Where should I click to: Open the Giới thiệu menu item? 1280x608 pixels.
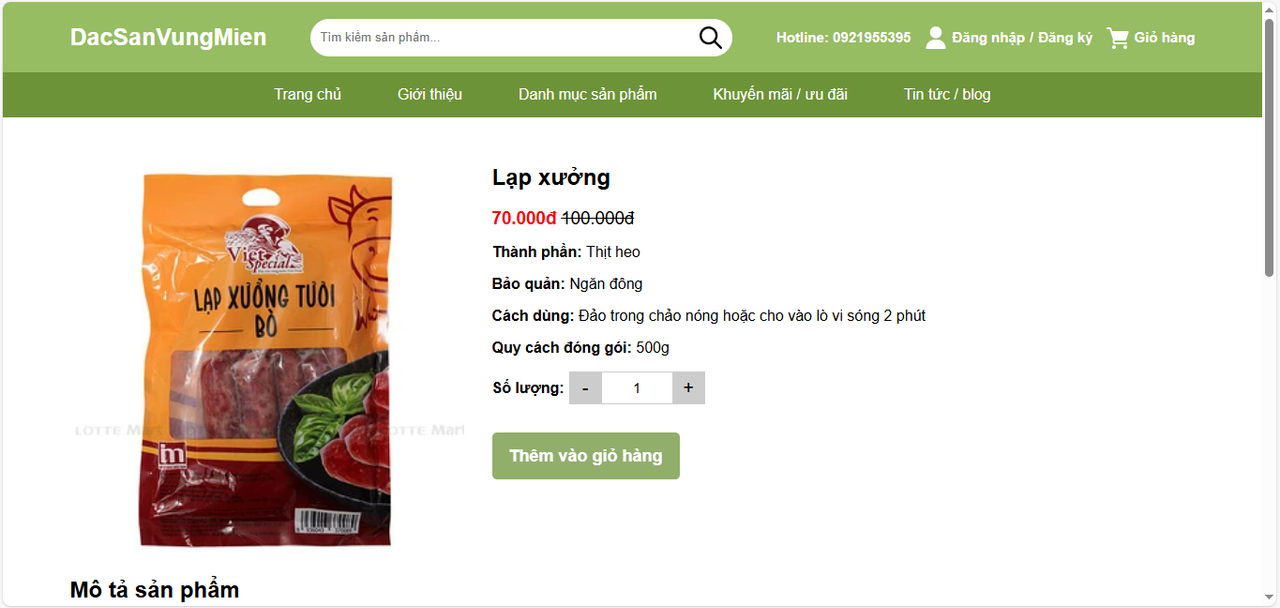click(430, 94)
